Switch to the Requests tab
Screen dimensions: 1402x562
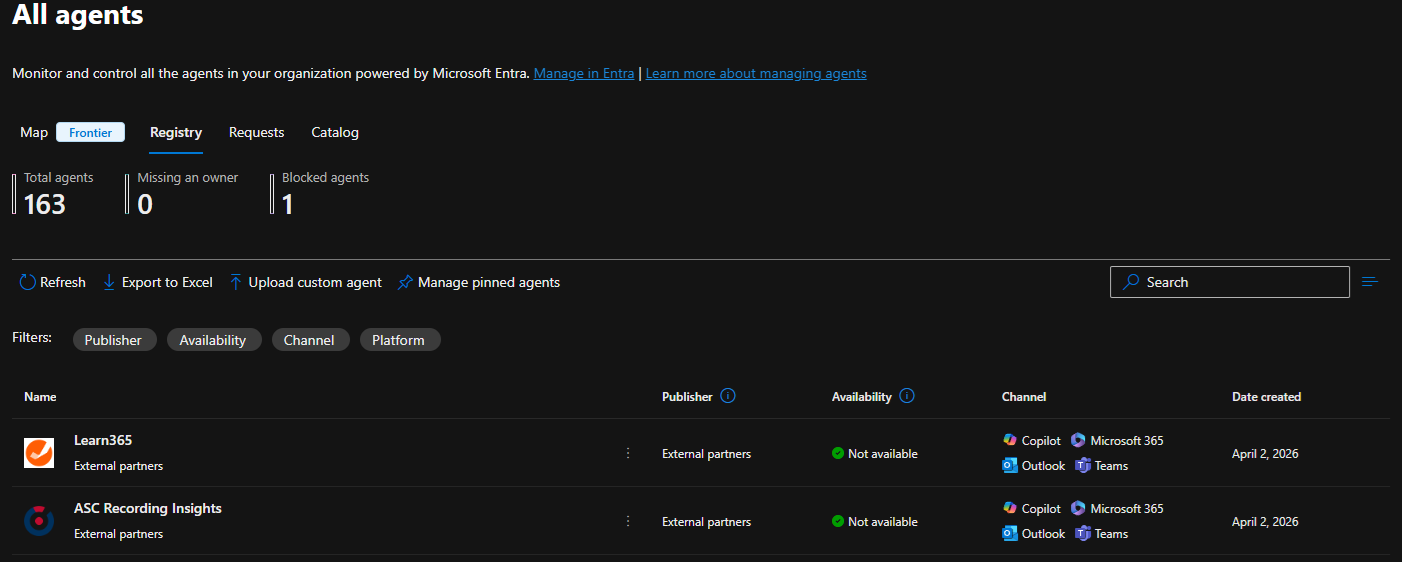point(256,132)
